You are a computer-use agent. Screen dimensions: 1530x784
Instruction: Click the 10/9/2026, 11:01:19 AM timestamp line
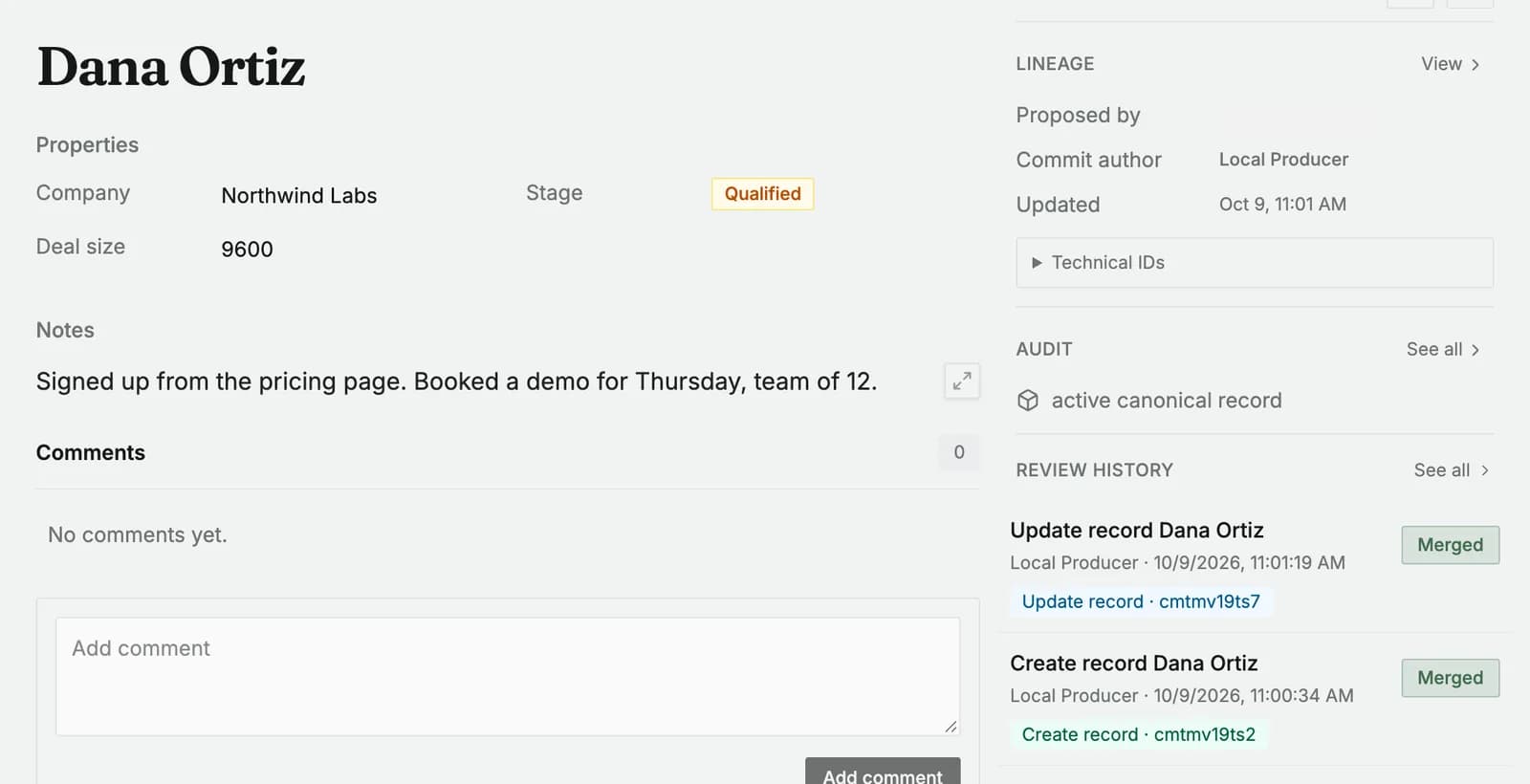point(1177,563)
